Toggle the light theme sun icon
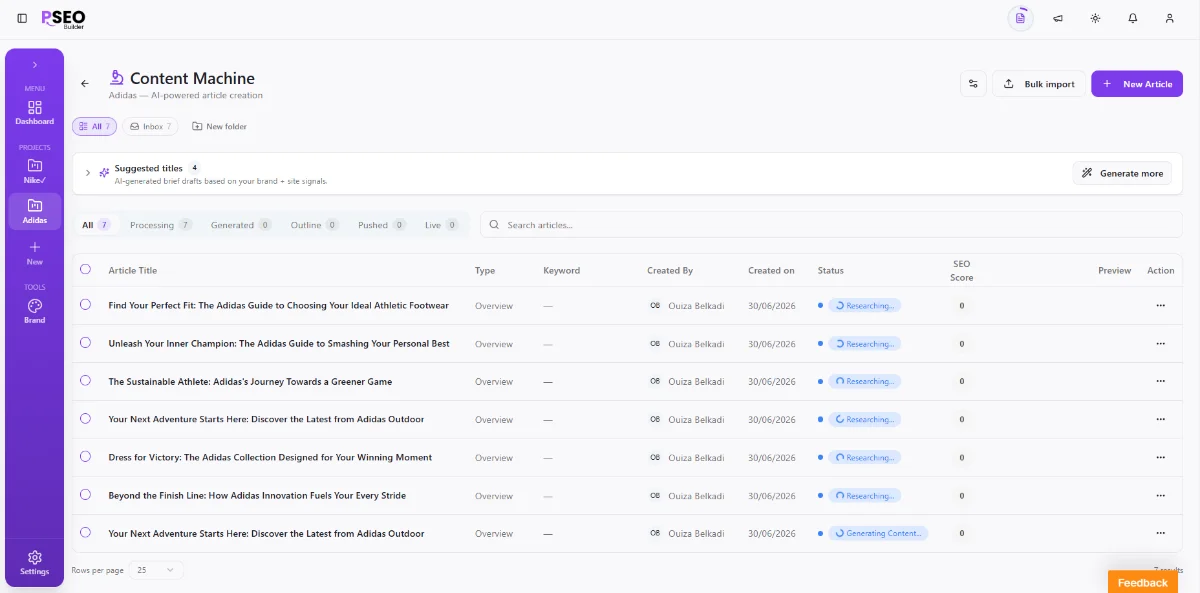Viewport: 1200px width, 593px height. (x=1095, y=18)
